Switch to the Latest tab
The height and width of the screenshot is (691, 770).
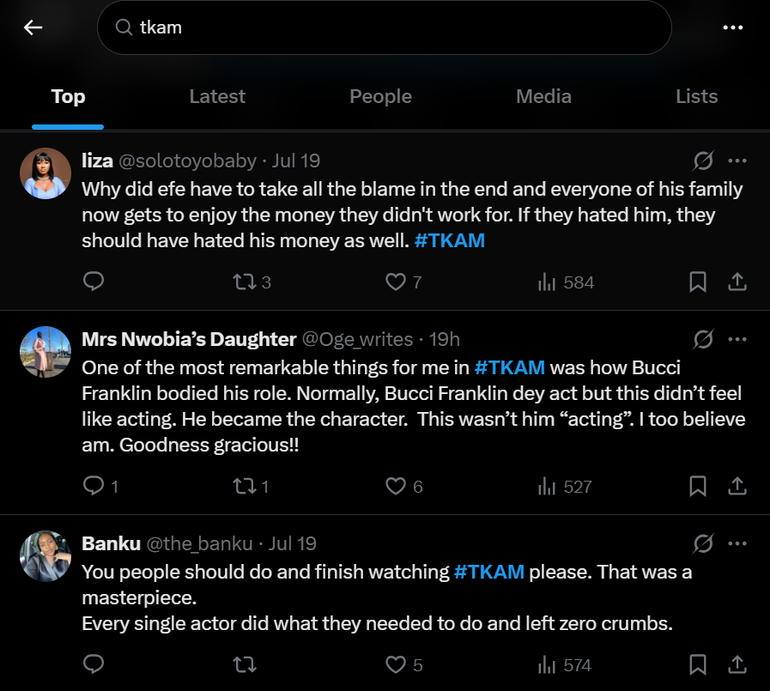click(x=217, y=96)
